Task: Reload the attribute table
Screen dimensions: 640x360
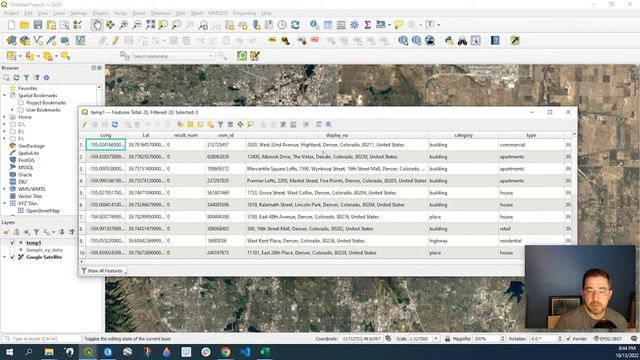Action: pyautogui.click(x=115, y=124)
